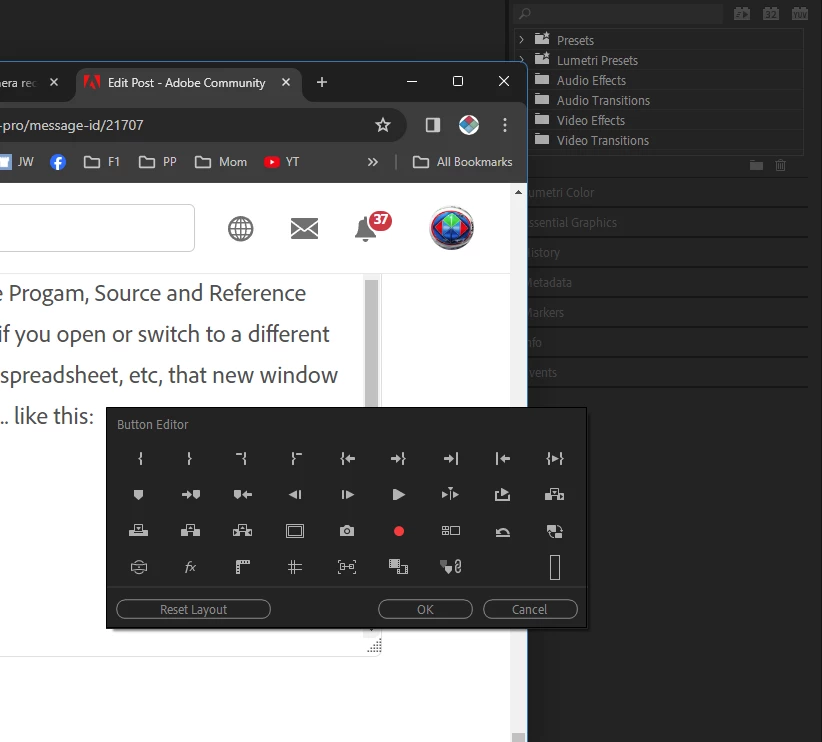The width and height of the screenshot is (822, 742).
Task: Click the curved undo-arrow Revert Trim icon
Action: (x=503, y=532)
